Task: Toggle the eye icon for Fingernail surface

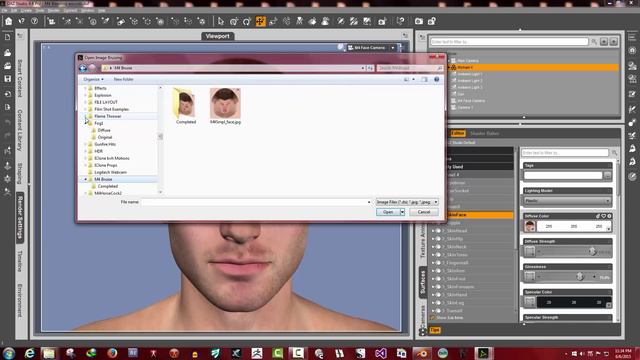Action: 438,263
